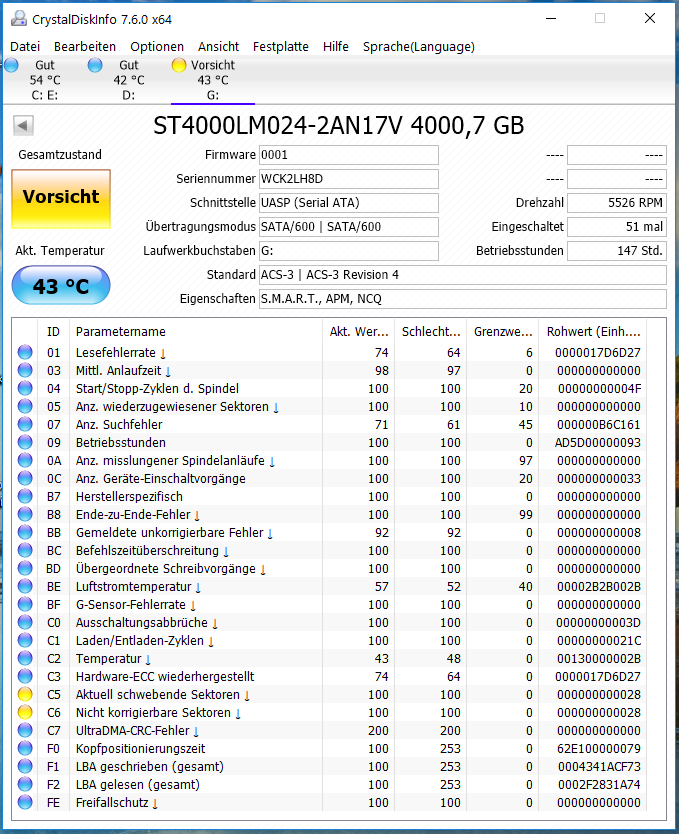
Task: Click raw value 0000017D6D27 of Lesefehlerrate
Action: pos(598,353)
